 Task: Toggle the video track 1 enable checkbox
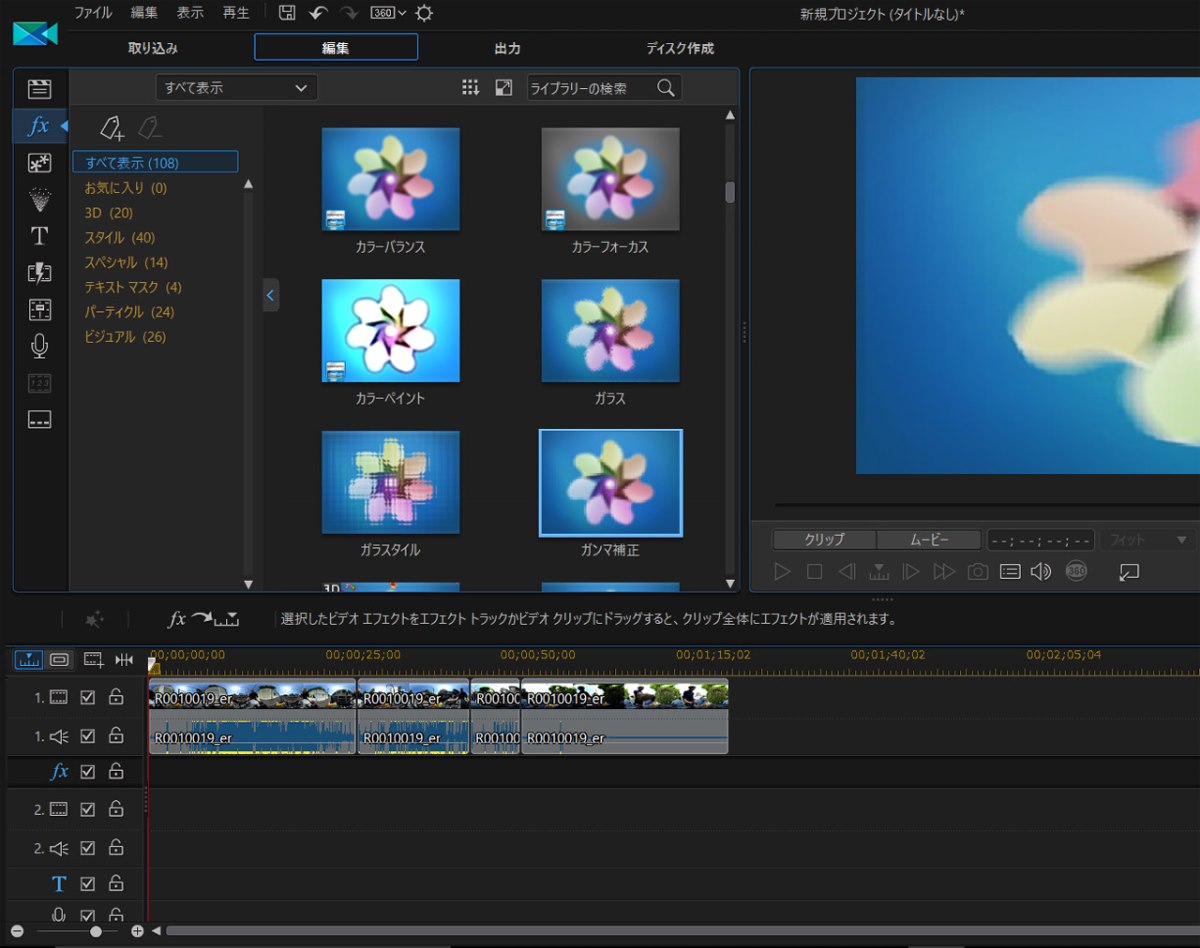click(88, 697)
